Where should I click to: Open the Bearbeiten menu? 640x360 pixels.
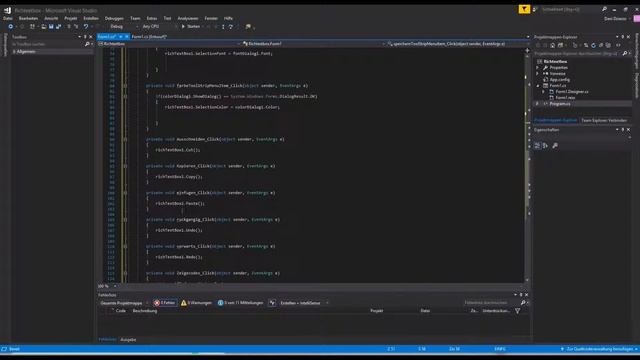point(28,18)
